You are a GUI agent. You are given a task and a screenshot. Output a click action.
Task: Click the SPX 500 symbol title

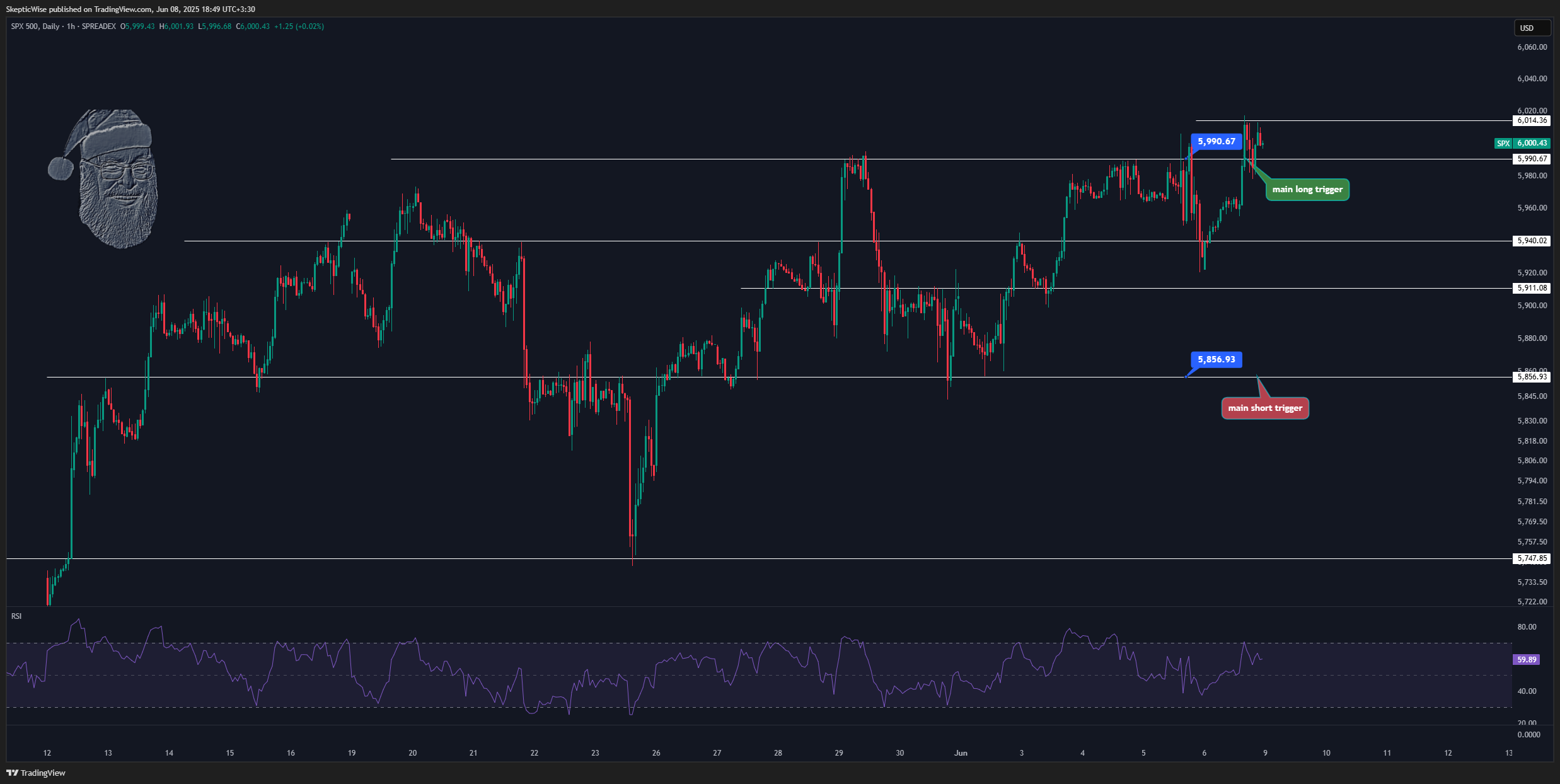(x=25, y=26)
